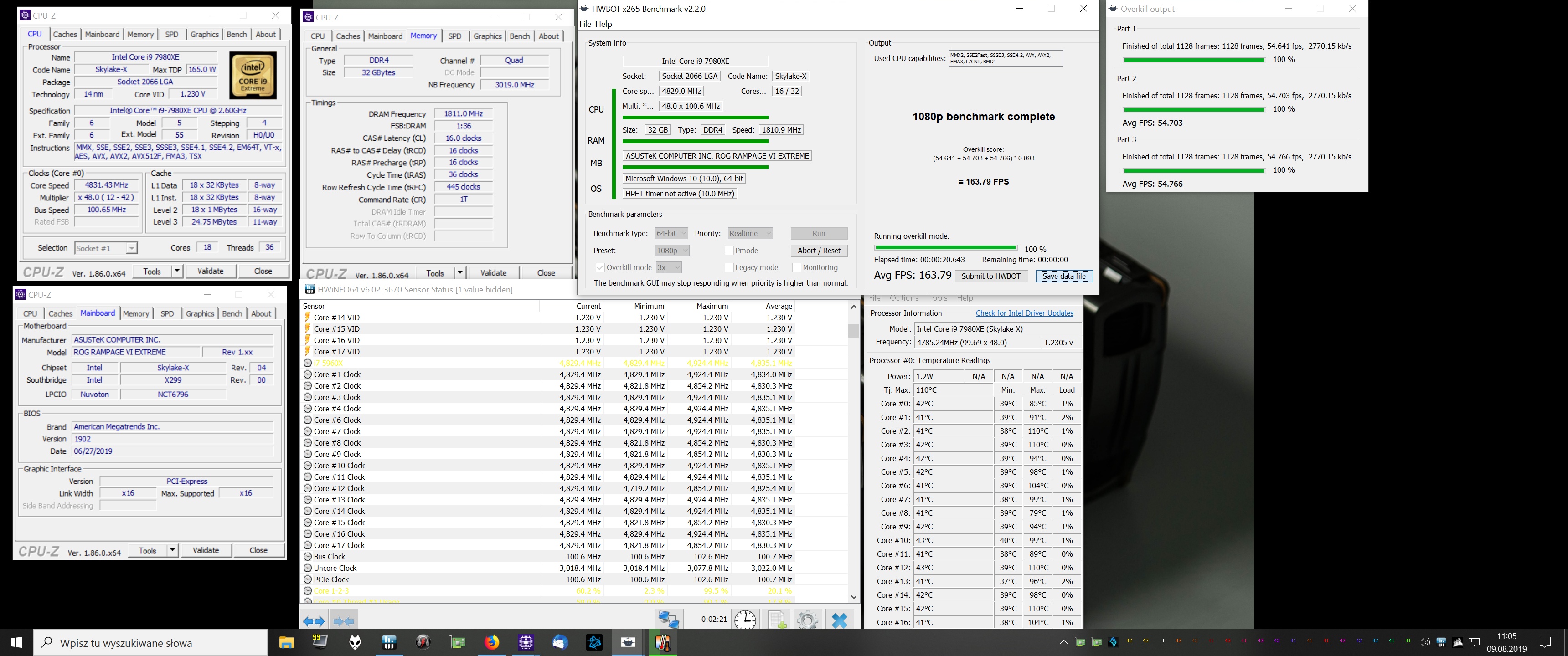Screen dimensions: 1568x656
Task: Open Help menu in HWBOT x265
Action: 603,24
